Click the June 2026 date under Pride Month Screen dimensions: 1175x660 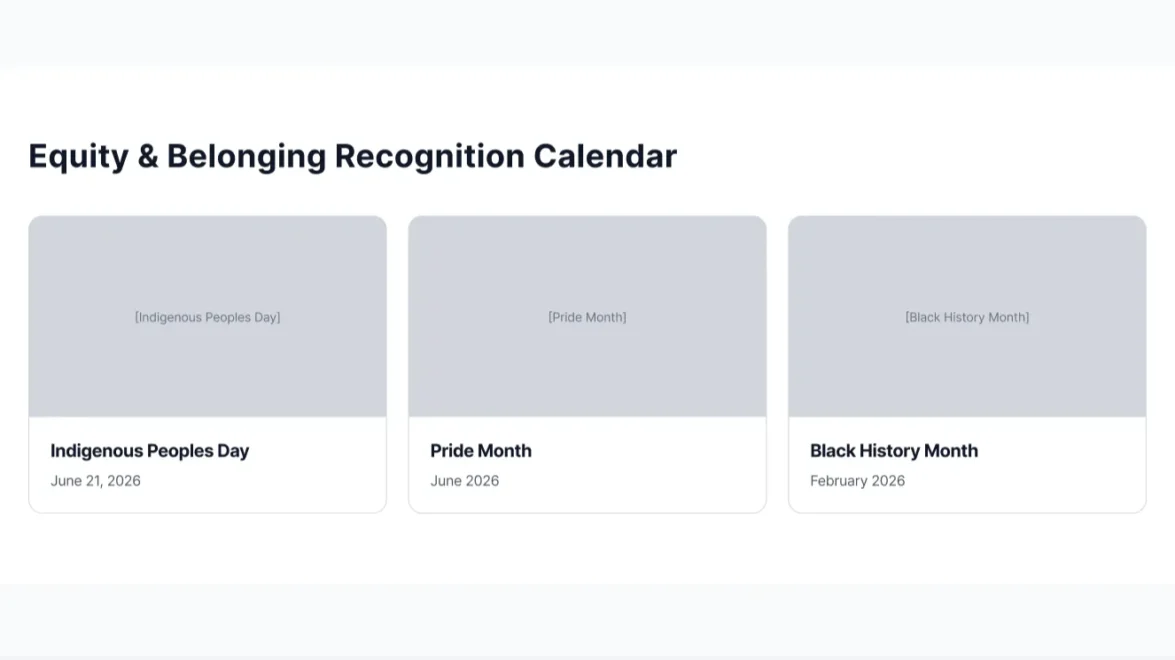465,481
